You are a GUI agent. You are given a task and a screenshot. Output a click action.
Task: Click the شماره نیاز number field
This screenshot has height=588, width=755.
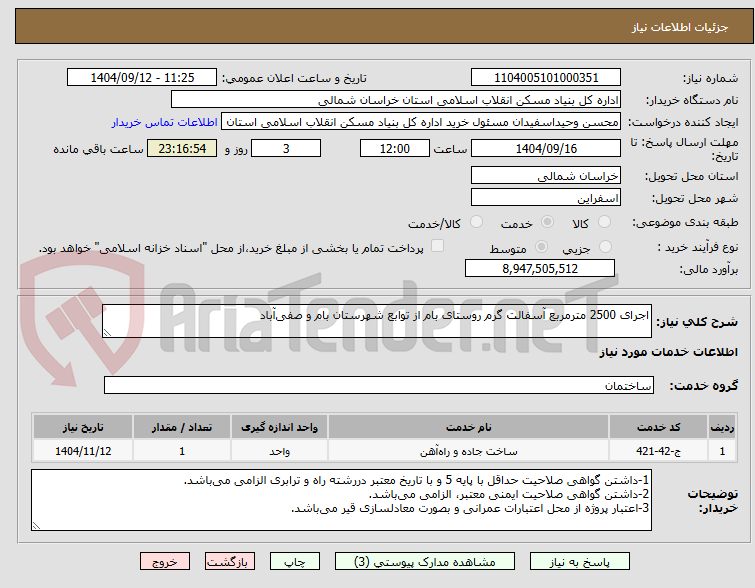pyautogui.click(x=546, y=78)
